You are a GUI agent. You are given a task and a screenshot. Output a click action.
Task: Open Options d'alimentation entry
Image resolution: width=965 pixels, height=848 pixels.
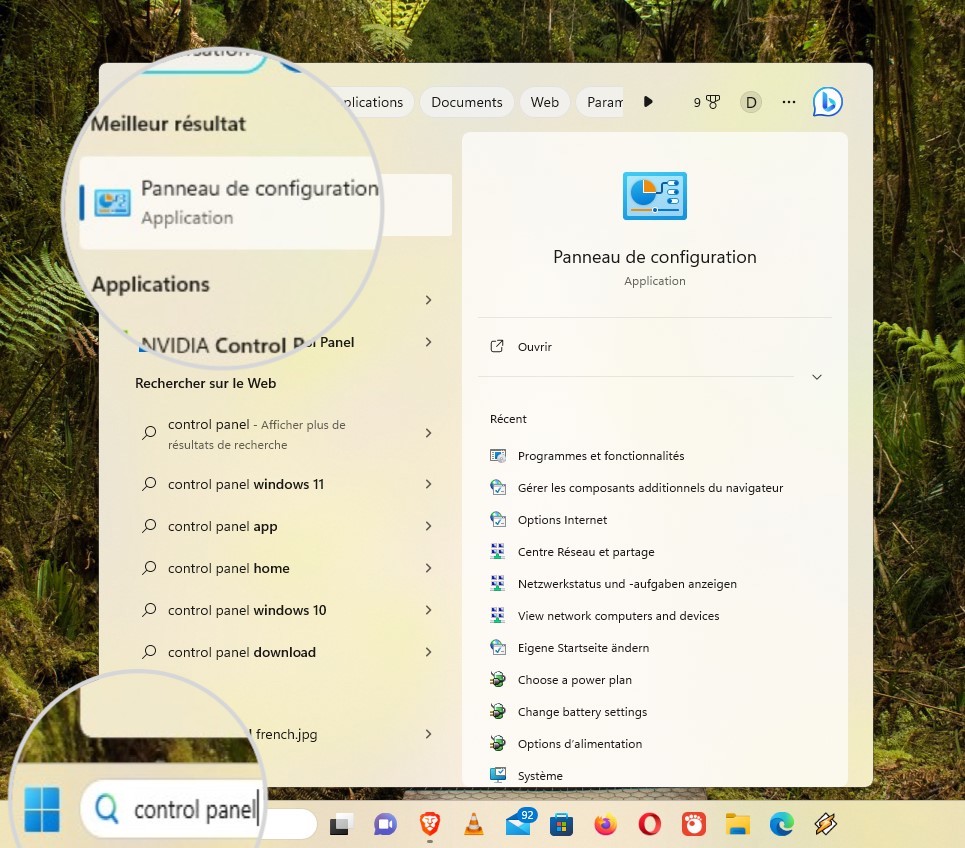(x=580, y=744)
